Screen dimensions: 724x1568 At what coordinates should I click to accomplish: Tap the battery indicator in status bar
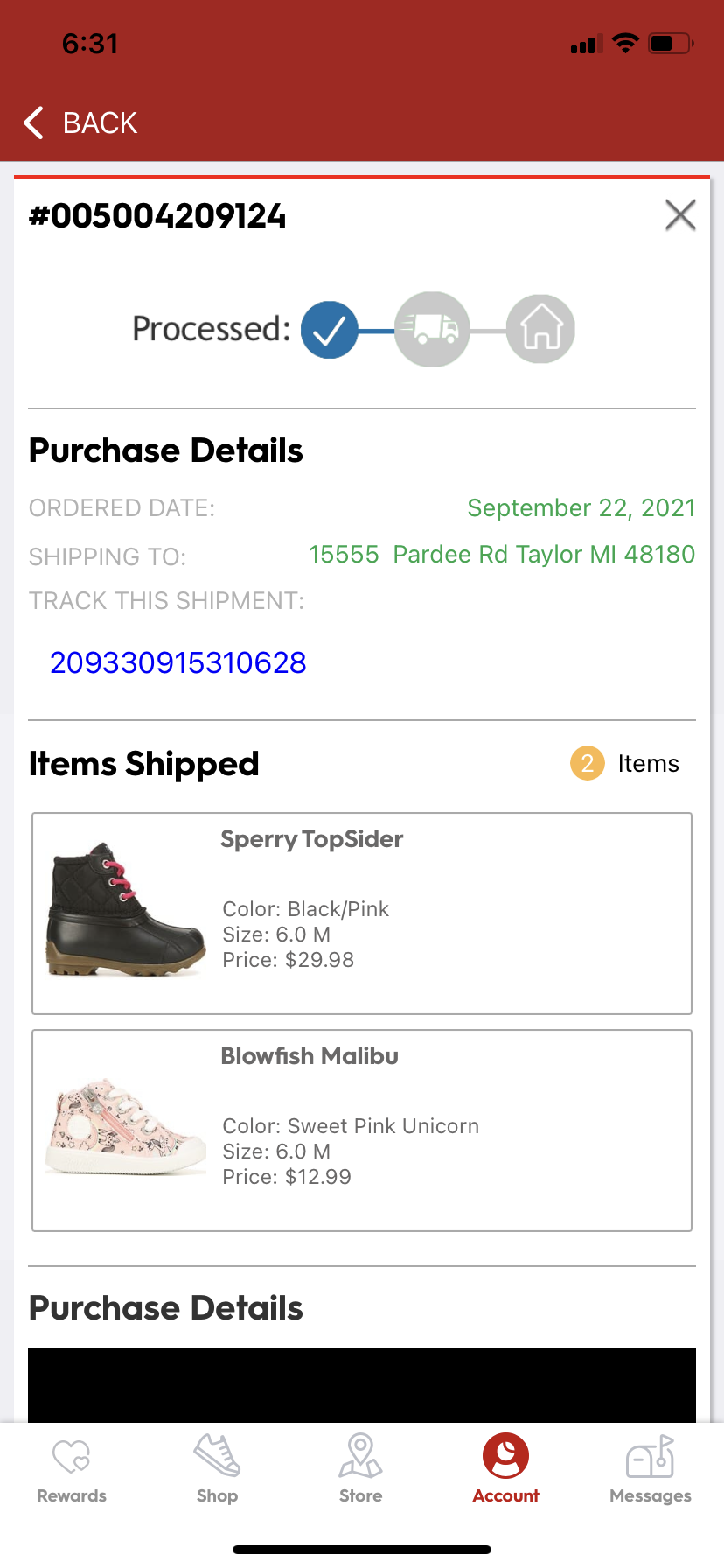[670, 44]
